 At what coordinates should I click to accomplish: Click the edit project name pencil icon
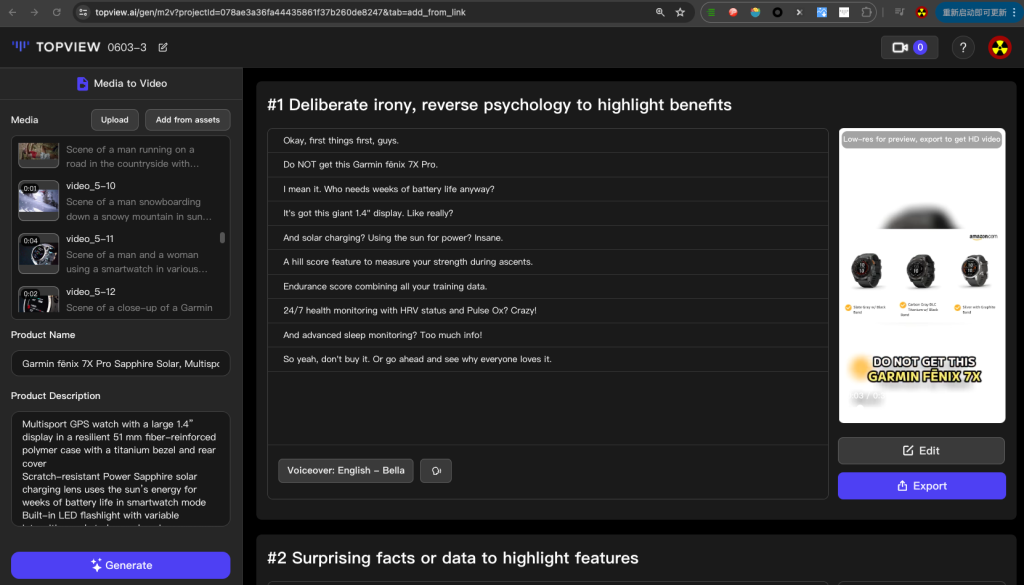point(163,48)
